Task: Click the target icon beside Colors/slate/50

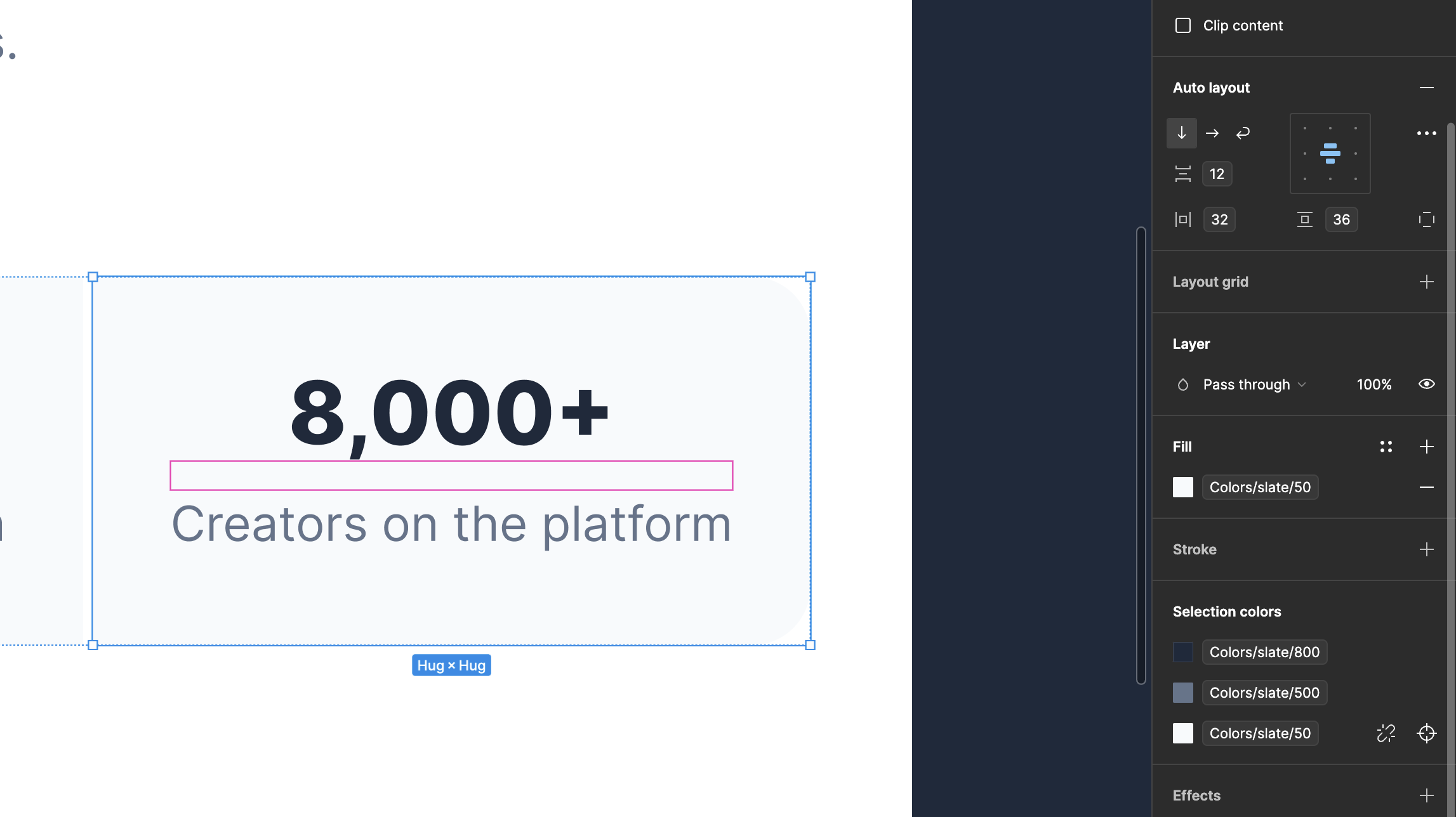Action: (1426, 733)
